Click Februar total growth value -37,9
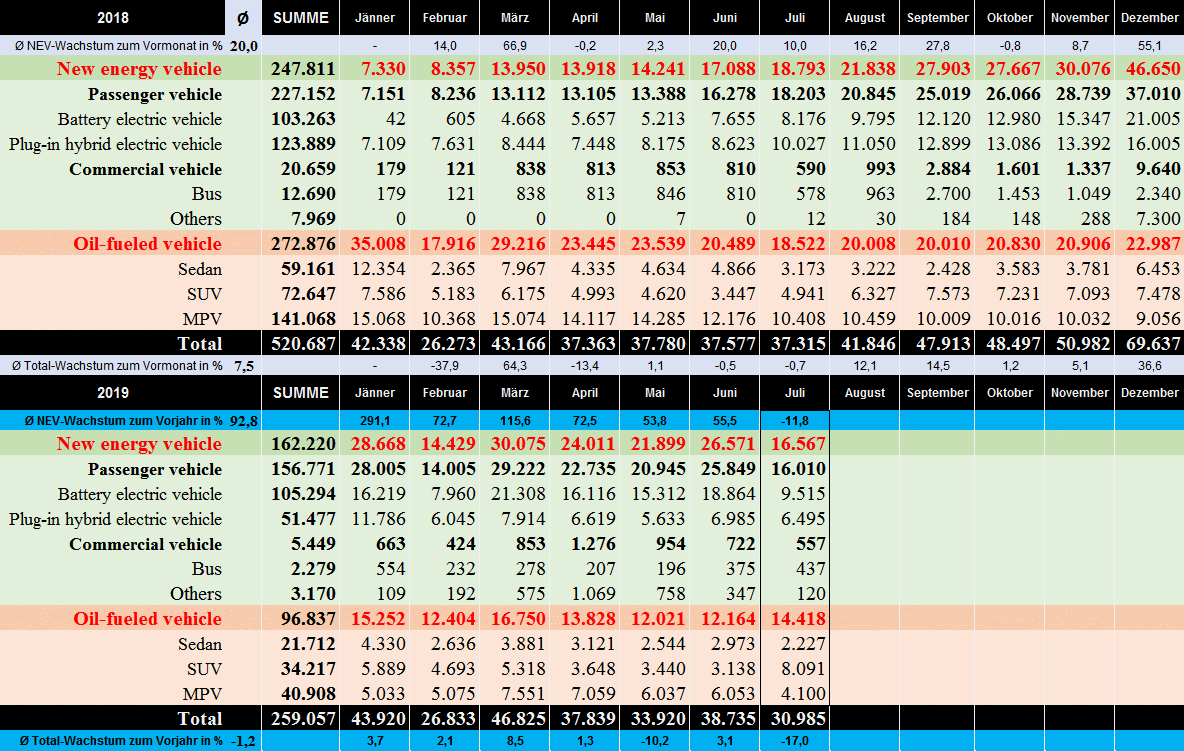Viewport: 1184px width, 751px height. coord(445,366)
